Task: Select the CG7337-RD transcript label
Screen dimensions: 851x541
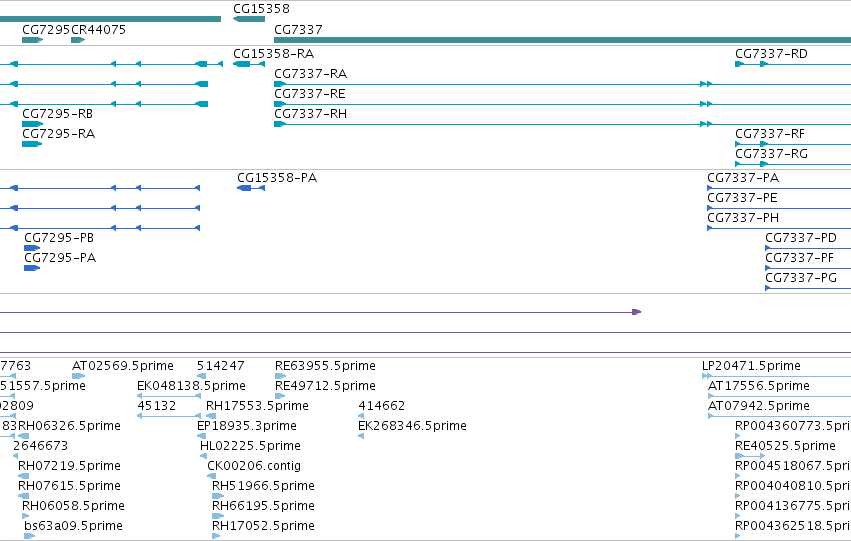Action: pos(771,54)
